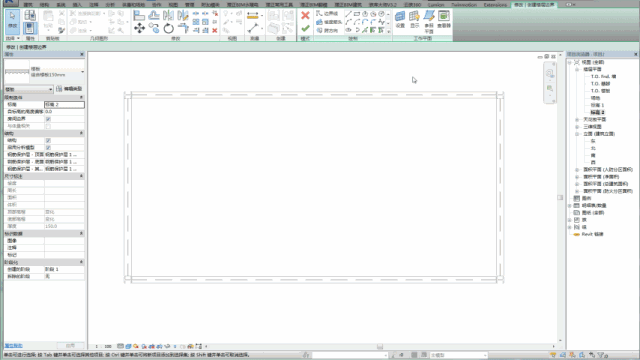Collapse the Dimensions section in properties

[x=81, y=176]
